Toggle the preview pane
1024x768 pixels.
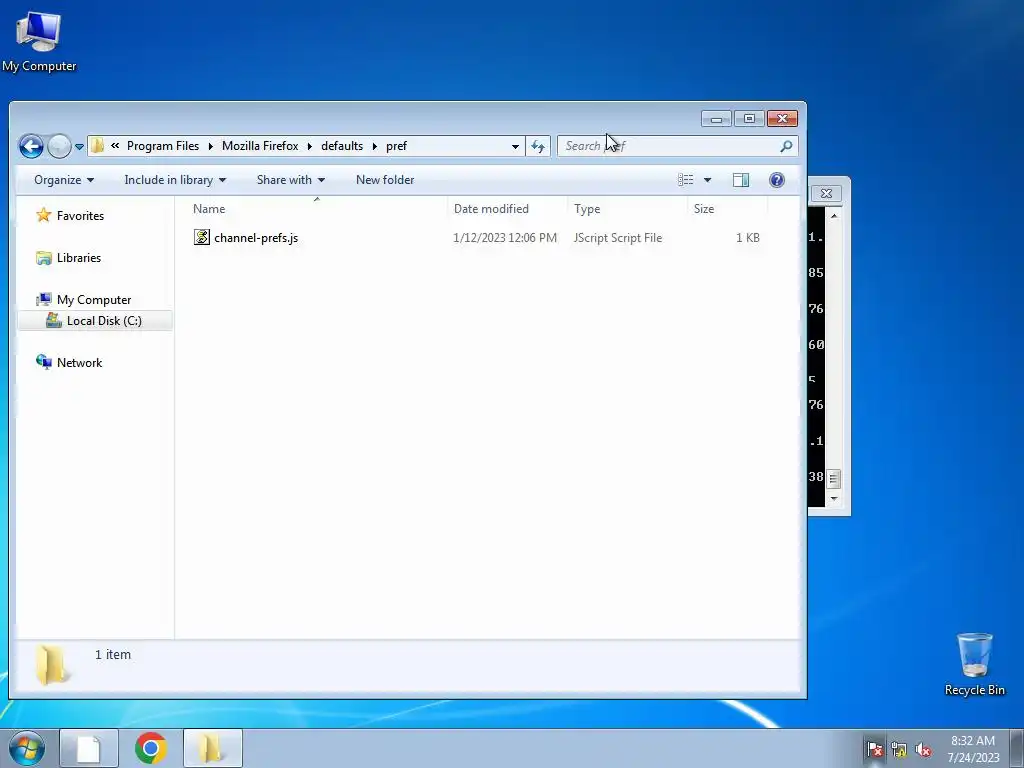pos(741,180)
